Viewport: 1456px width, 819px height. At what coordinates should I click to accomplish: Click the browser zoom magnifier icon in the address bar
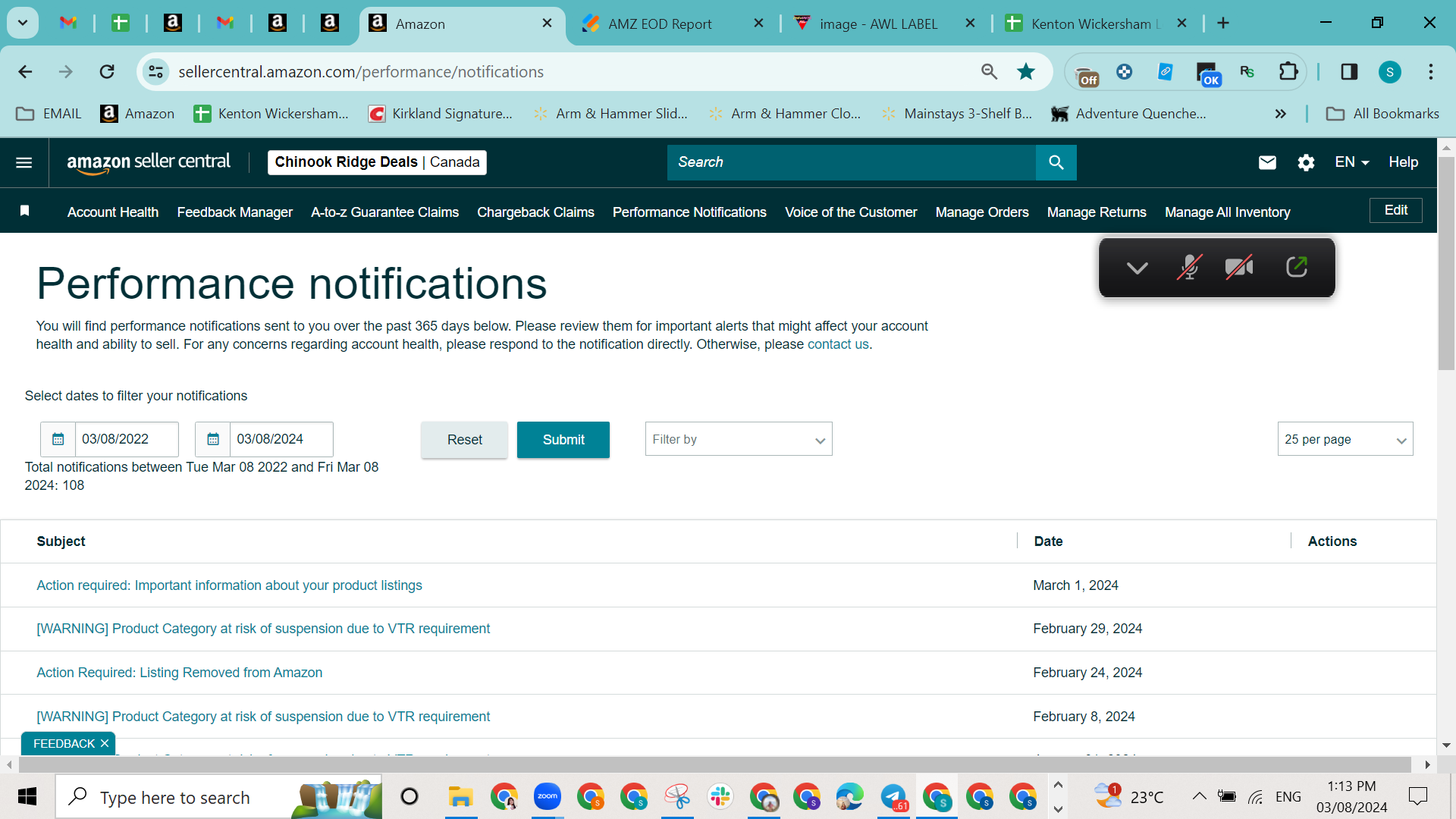[x=989, y=72]
